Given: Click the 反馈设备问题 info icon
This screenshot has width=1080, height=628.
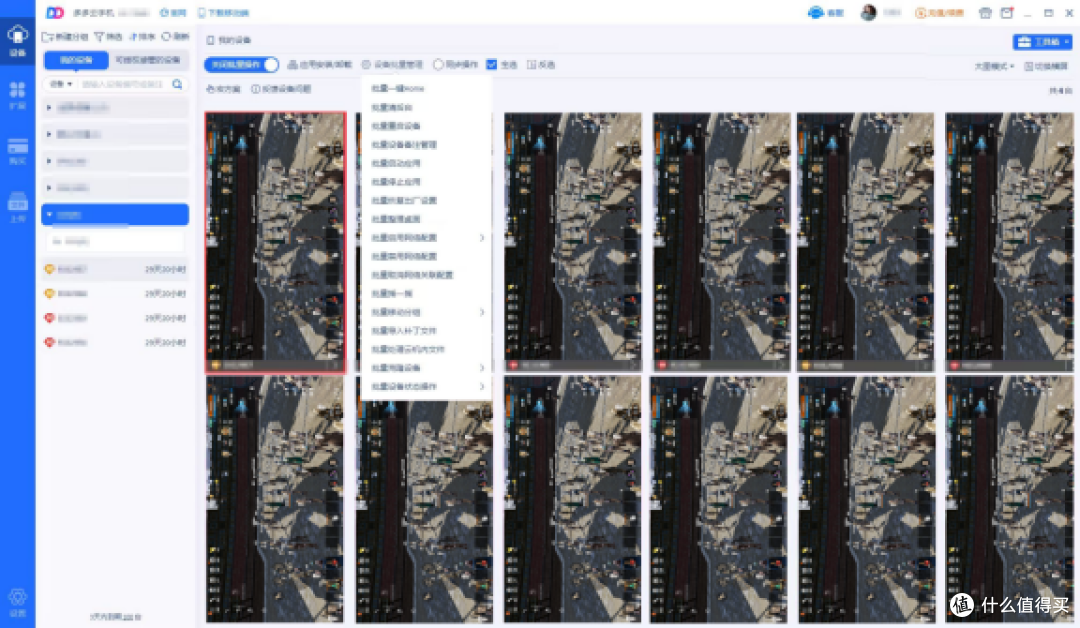Looking at the screenshot, I should [x=256, y=89].
